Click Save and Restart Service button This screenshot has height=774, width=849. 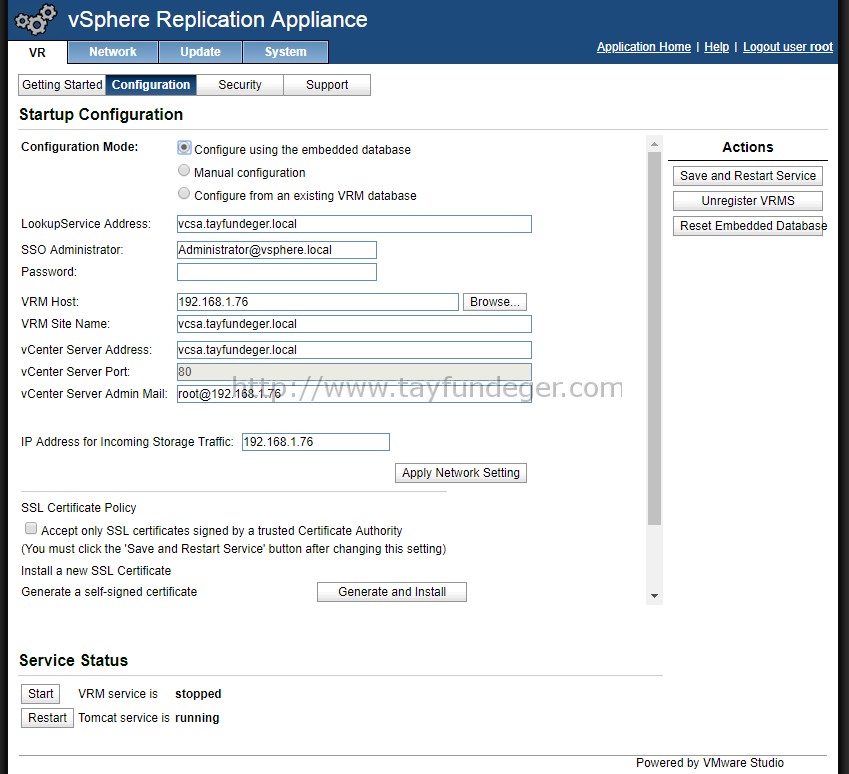coord(748,176)
